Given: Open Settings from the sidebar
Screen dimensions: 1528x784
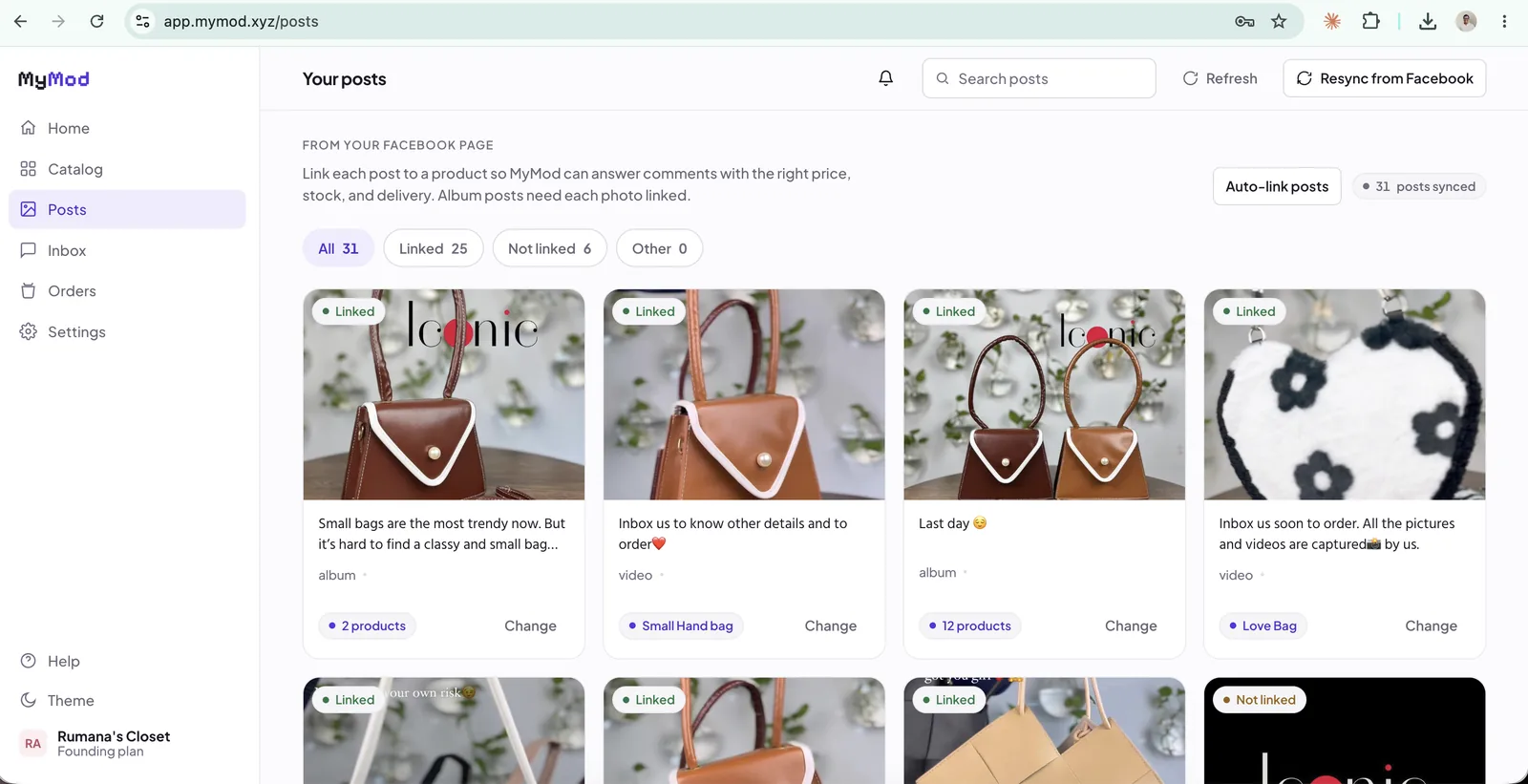Looking at the screenshot, I should tap(127, 331).
